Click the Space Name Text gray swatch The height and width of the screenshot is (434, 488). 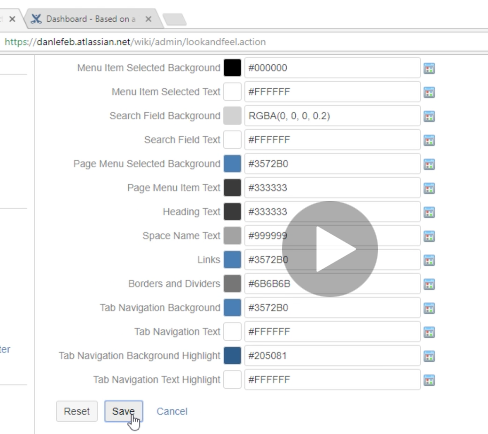click(232, 236)
